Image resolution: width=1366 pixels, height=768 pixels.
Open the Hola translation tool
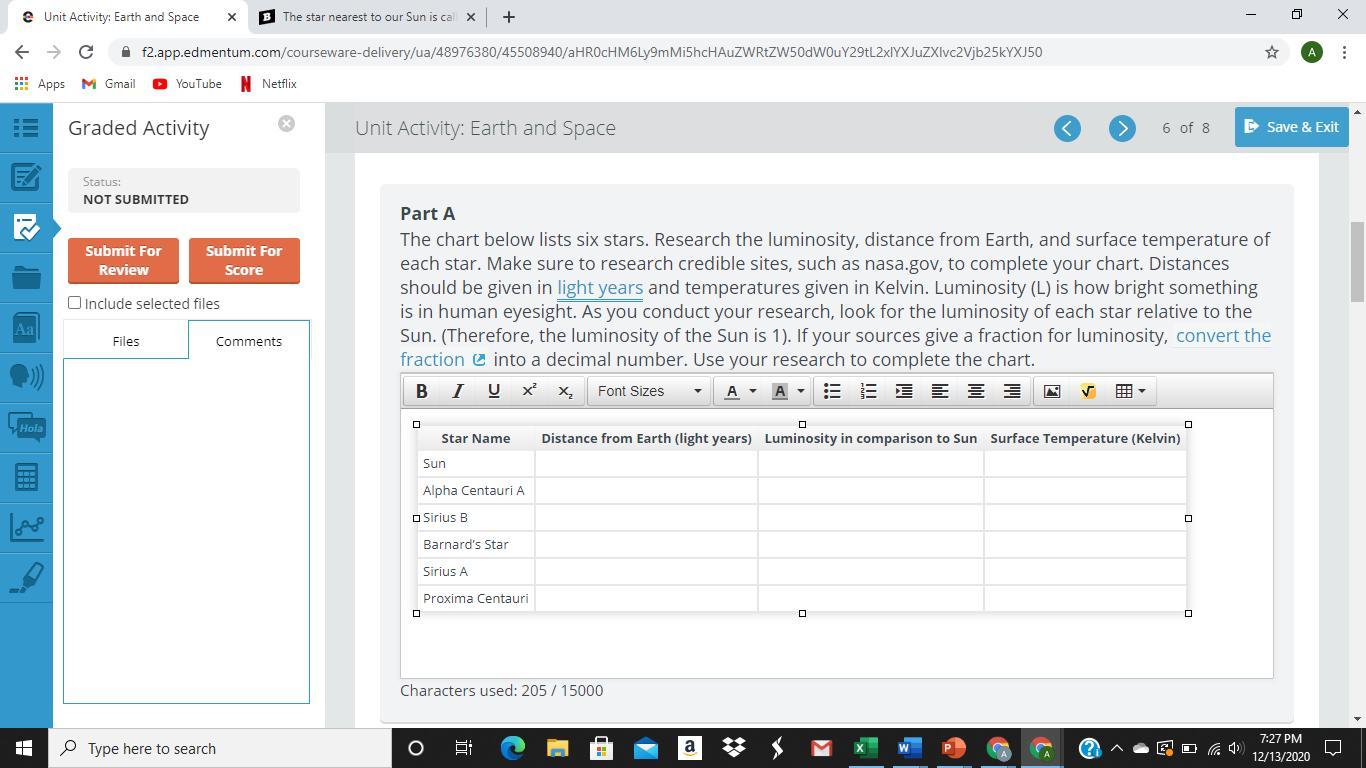tap(26, 427)
